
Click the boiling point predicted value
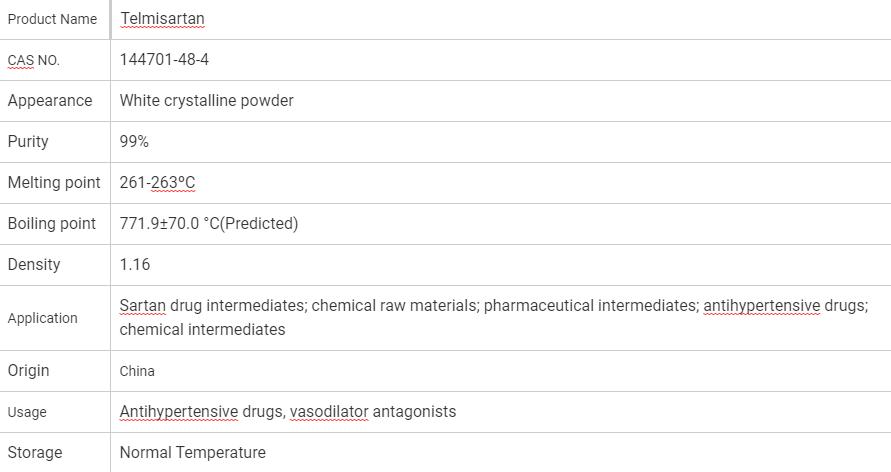coord(209,224)
